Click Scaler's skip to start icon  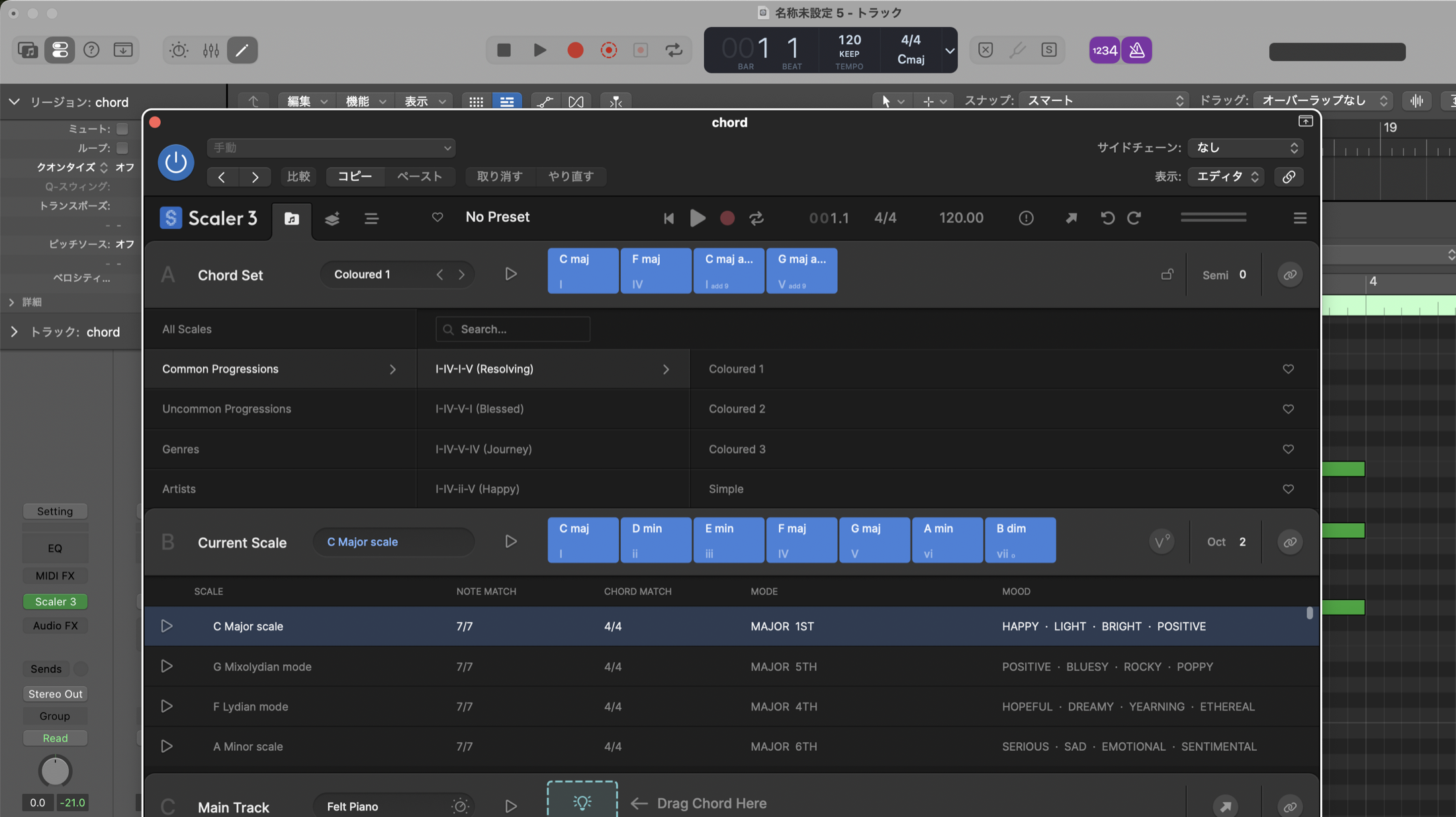click(669, 218)
